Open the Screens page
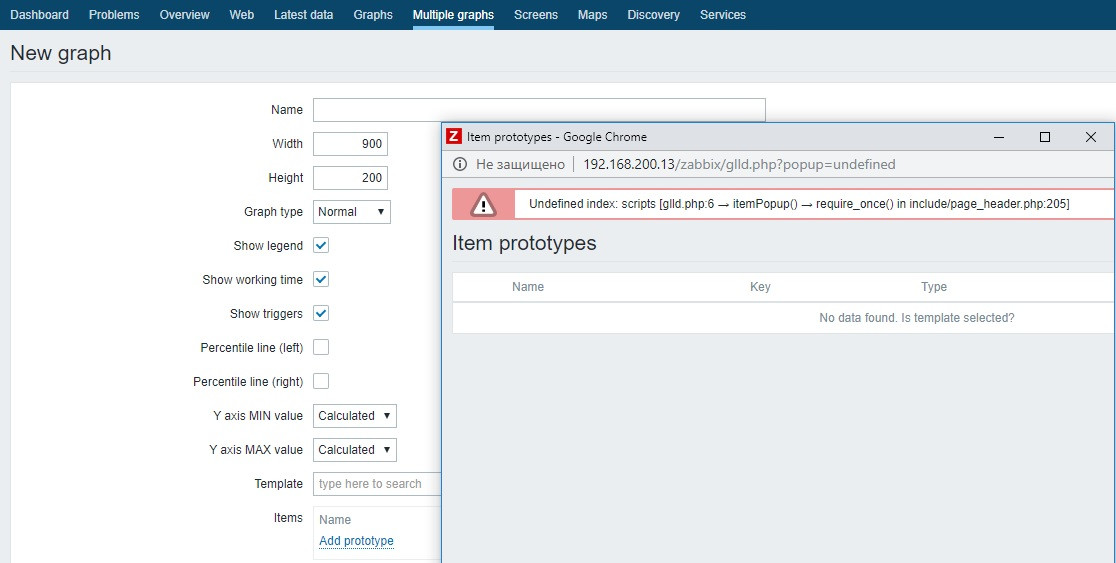1116x563 pixels. point(536,14)
